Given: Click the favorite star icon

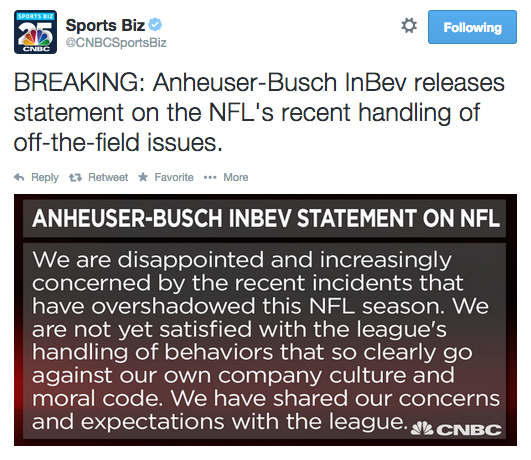Looking at the screenshot, I should (143, 176).
